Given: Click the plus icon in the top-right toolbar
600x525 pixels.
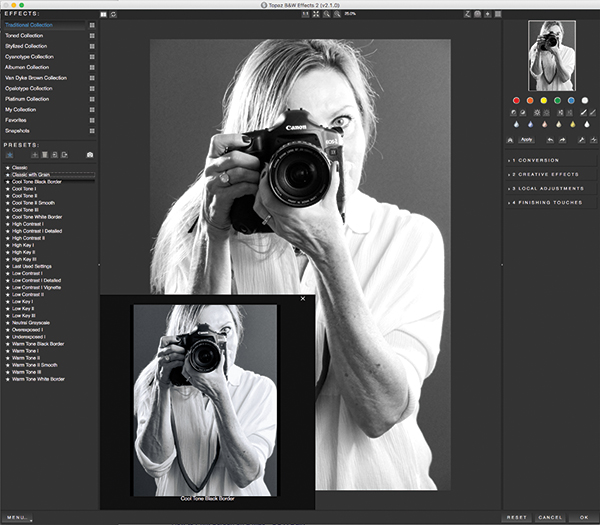Looking at the screenshot, I should pos(488,14).
